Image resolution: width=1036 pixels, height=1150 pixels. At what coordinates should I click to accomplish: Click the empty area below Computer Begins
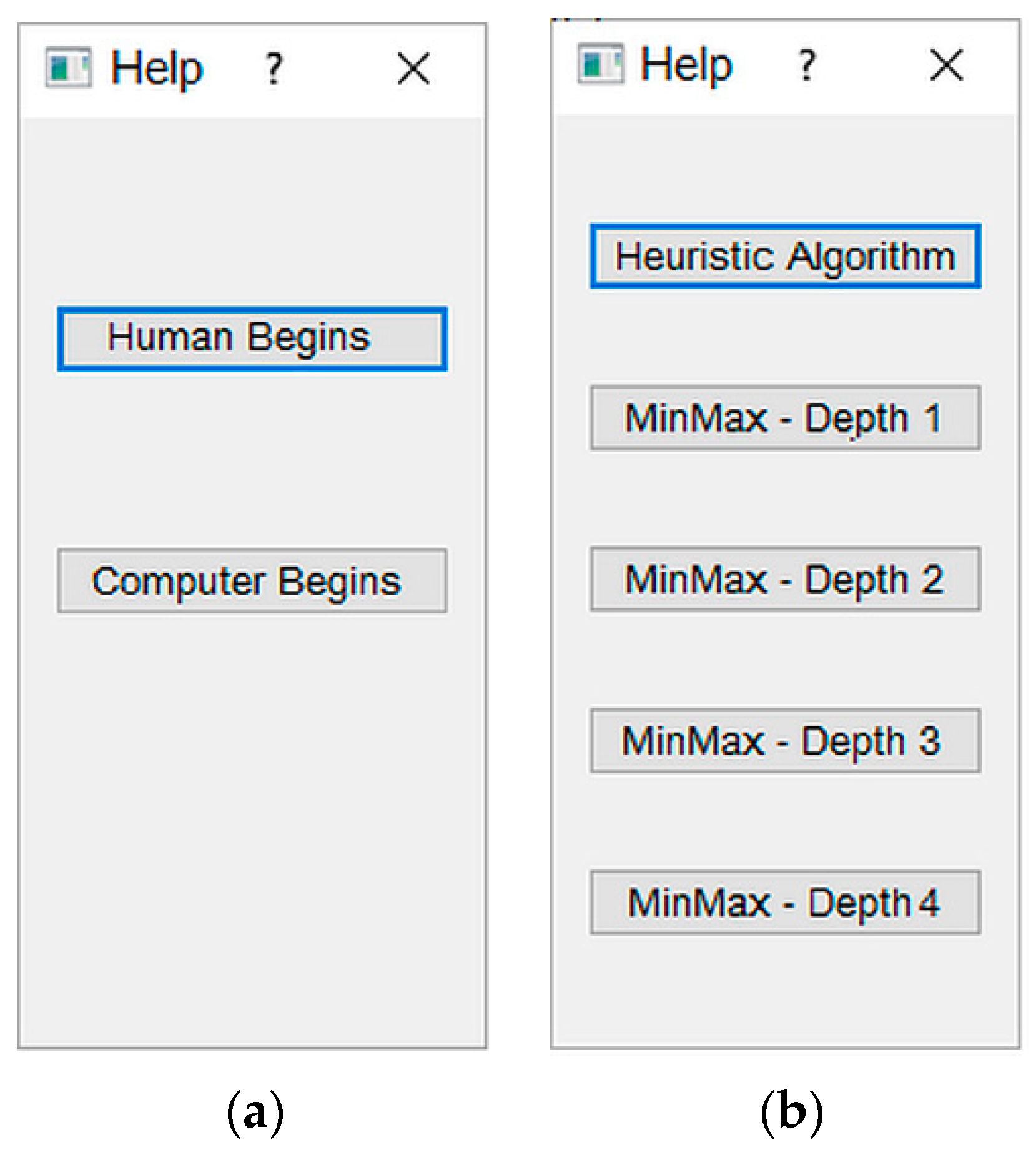(252, 812)
